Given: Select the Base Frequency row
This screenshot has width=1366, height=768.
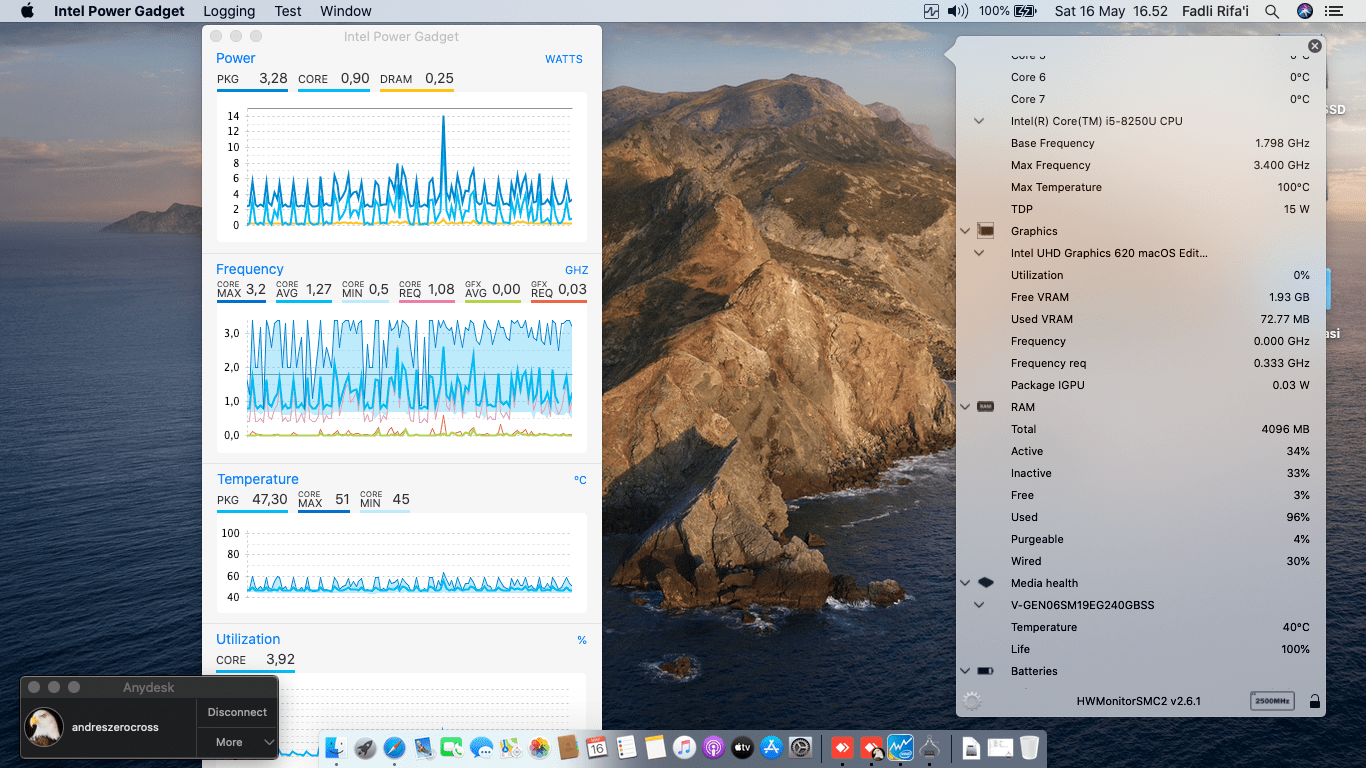Looking at the screenshot, I should click(x=1141, y=143).
